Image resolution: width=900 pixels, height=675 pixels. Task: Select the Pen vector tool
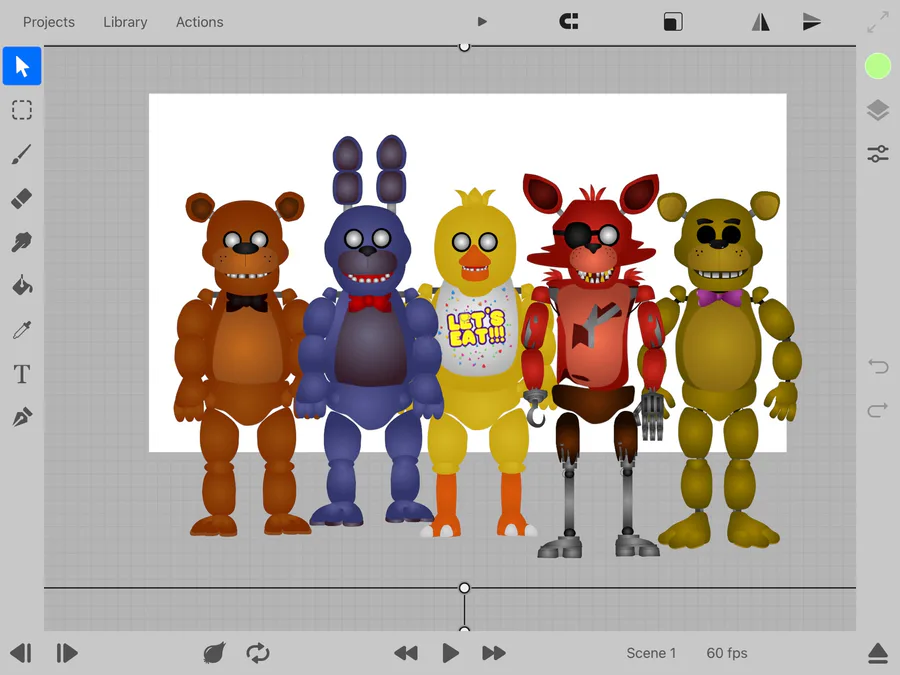point(22,417)
